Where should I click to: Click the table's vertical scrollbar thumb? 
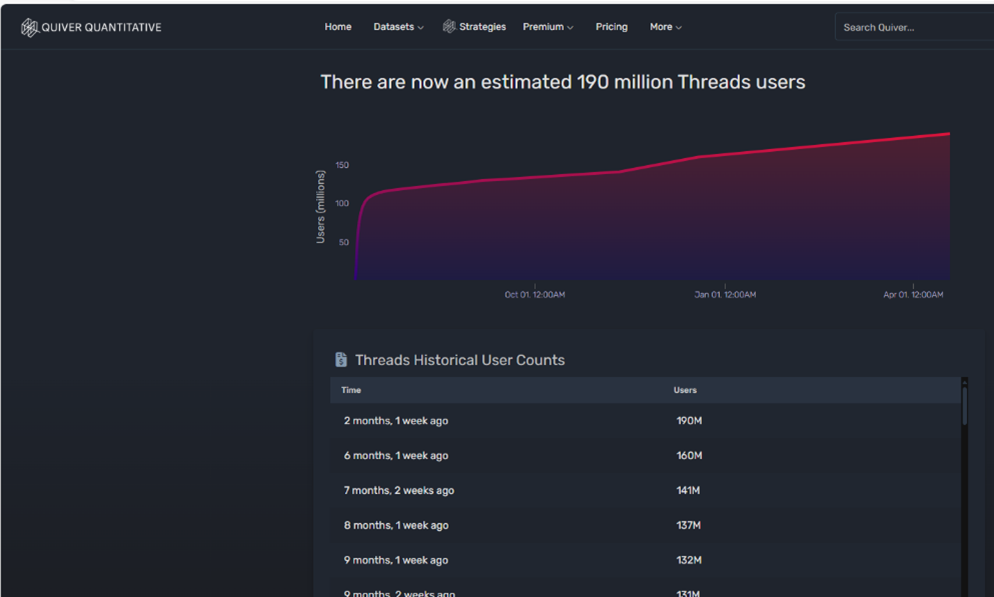[x=965, y=406]
